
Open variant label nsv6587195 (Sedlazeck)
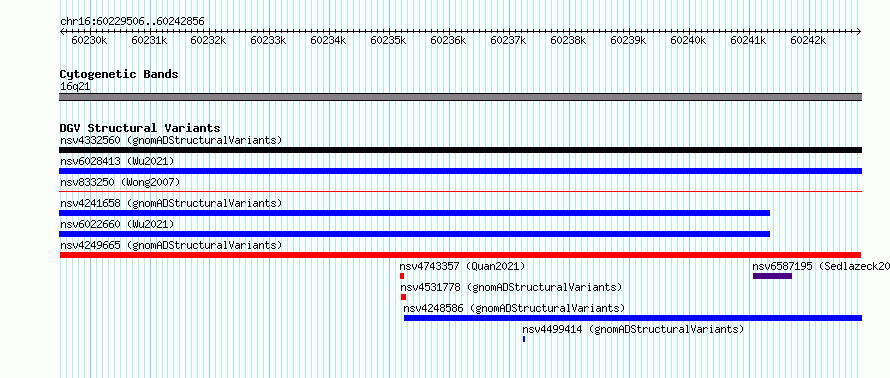(821, 266)
